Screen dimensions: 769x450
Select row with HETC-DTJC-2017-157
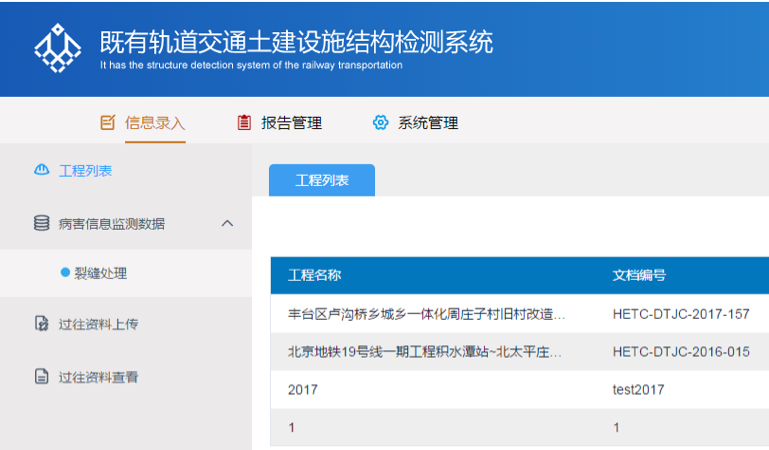pyautogui.click(x=680, y=314)
